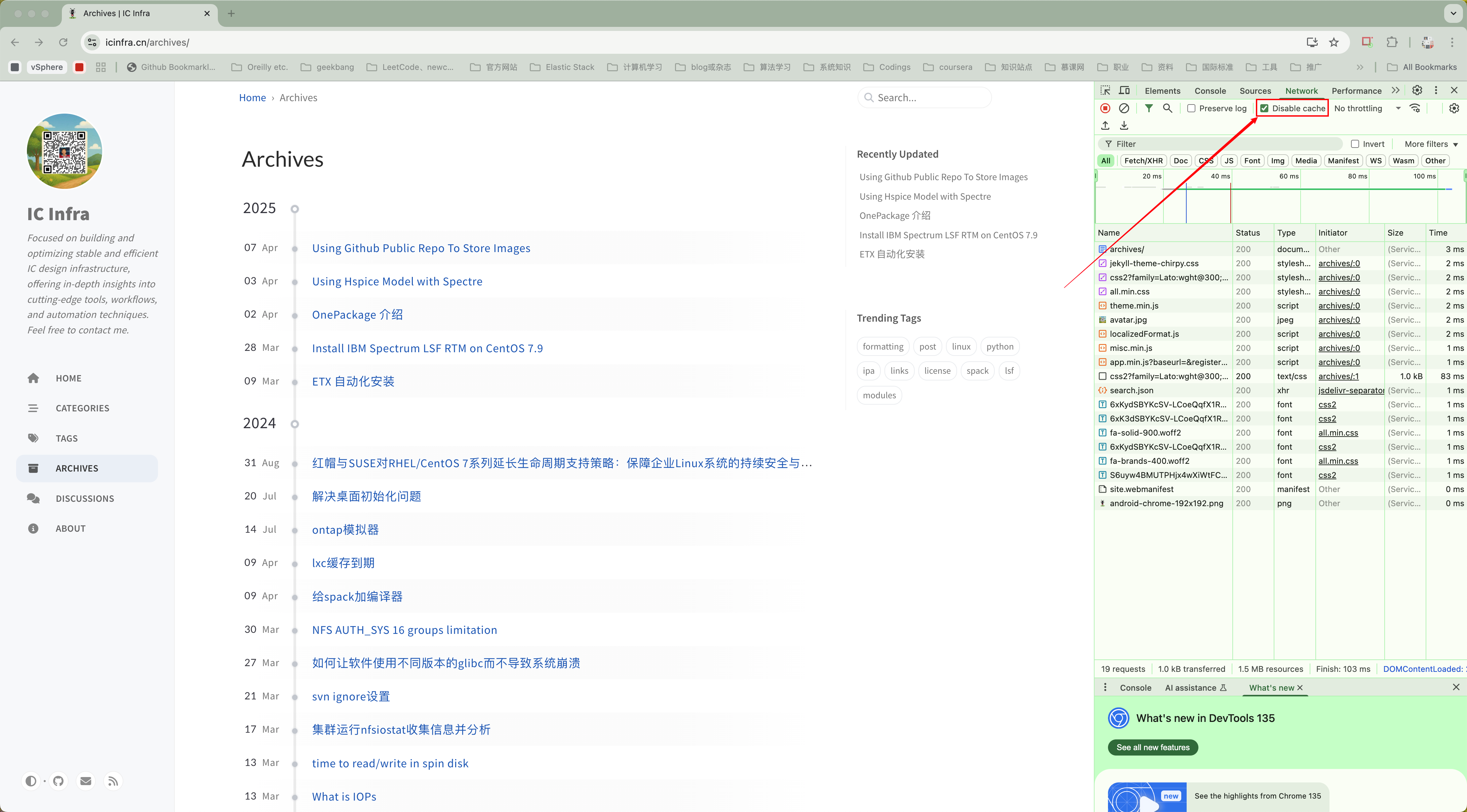1467x812 pixels.
Task: Select the Manifest type filter
Action: [x=1343, y=161]
